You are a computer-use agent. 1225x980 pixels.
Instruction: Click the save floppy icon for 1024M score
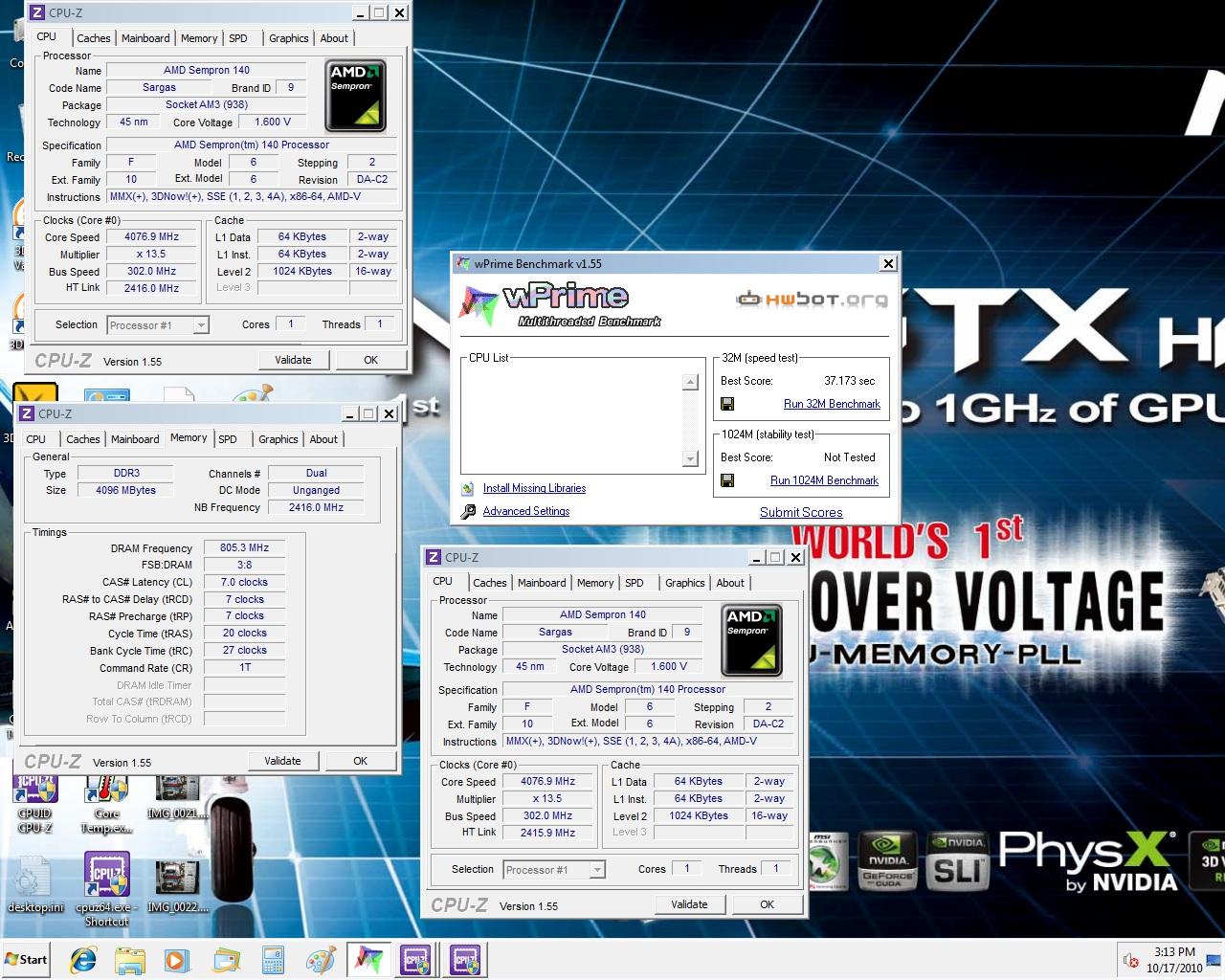coord(727,480)
